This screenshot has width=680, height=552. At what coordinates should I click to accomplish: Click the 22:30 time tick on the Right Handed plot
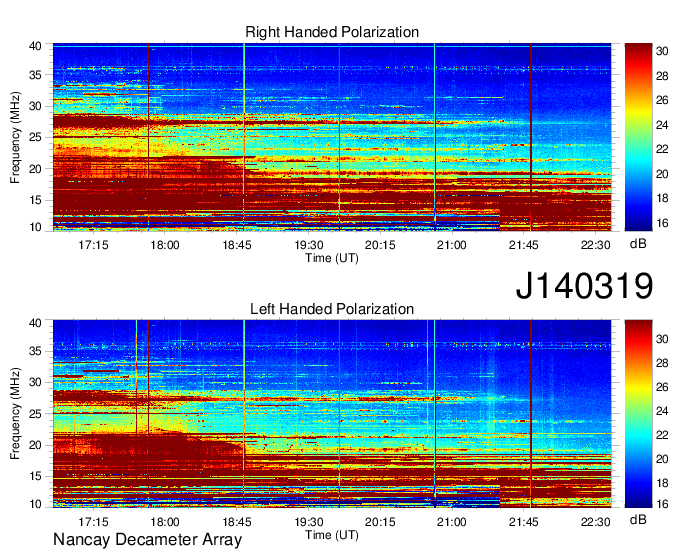point(595,245)
